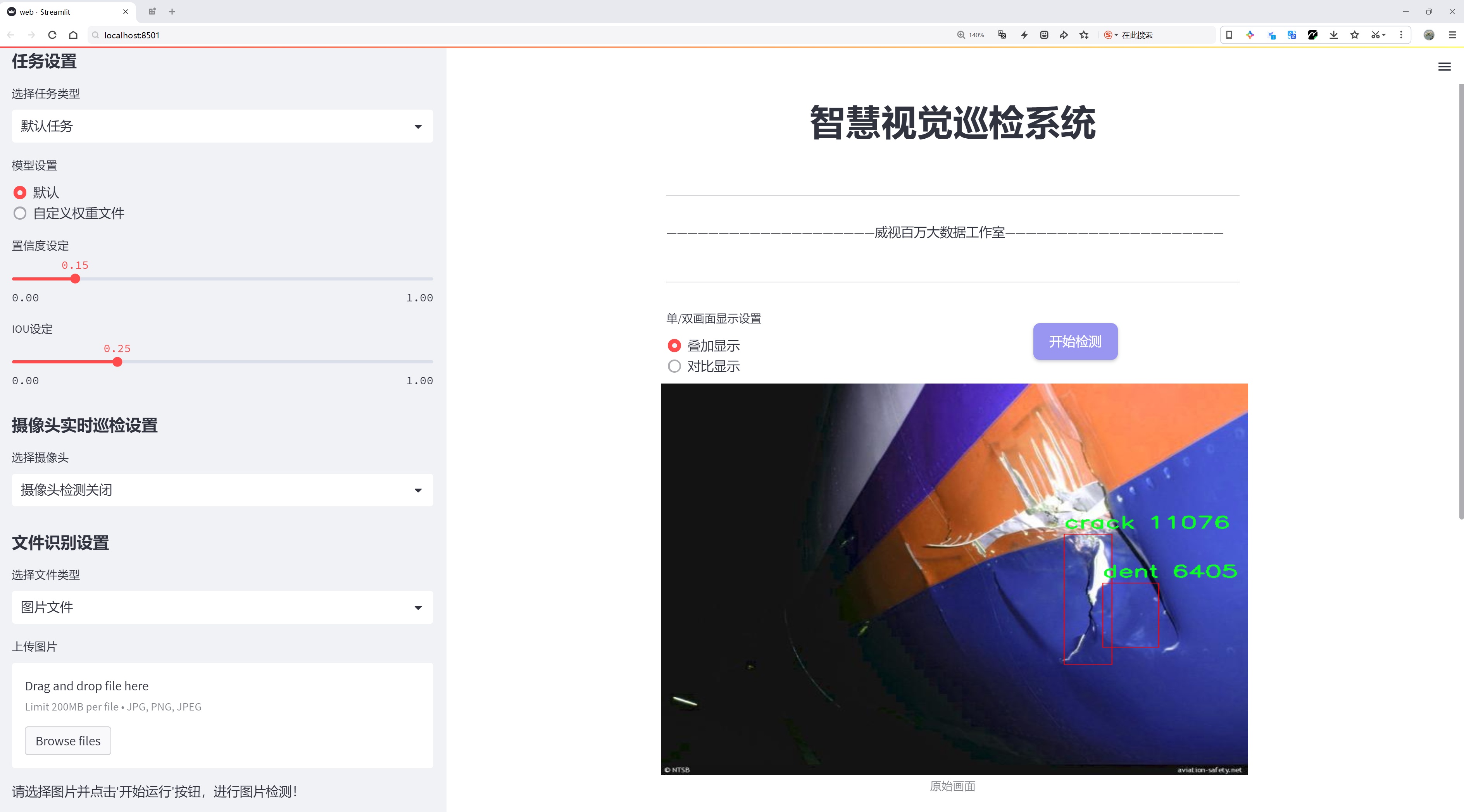Screen dimensions: 1464x812
Task: Open the scissors screenshot tool dropdown
Action: click(x=1378, y=34)
